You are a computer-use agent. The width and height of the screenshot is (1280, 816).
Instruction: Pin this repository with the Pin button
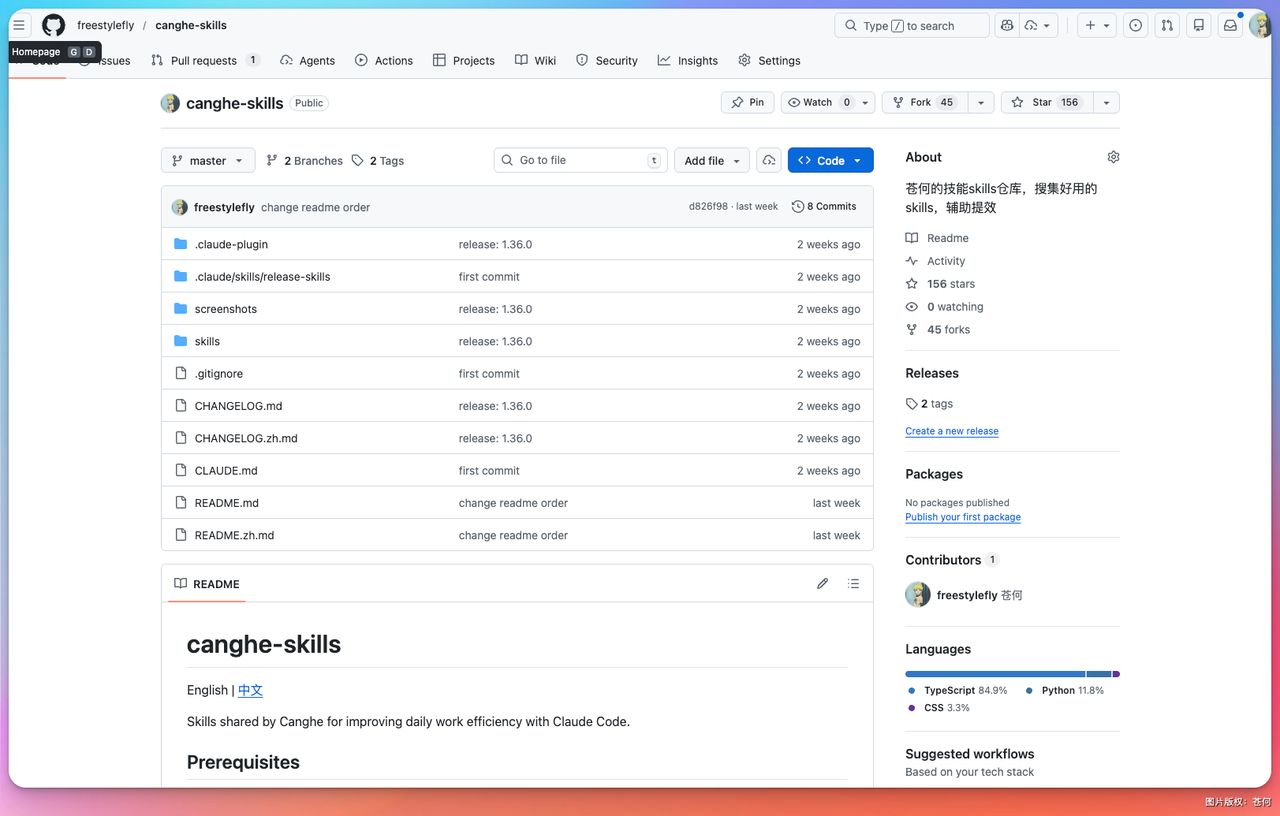[x=748, y=102]
